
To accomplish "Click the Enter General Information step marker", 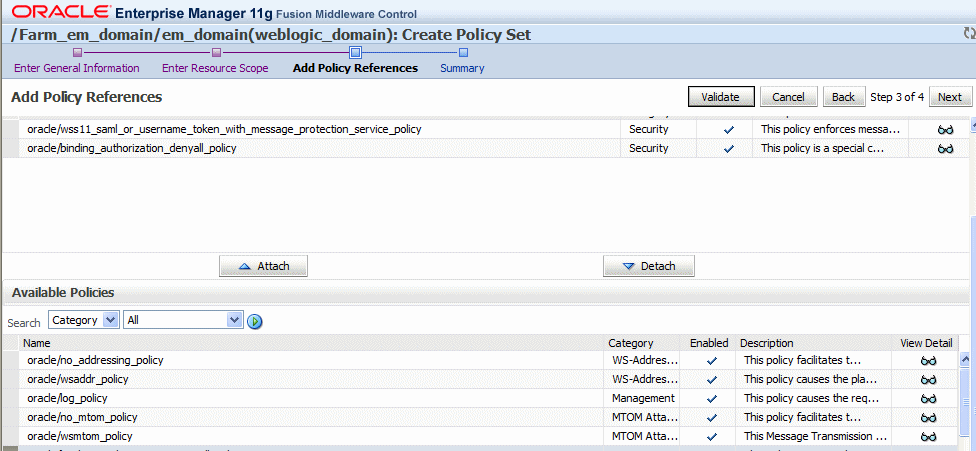I will point(77,53).
